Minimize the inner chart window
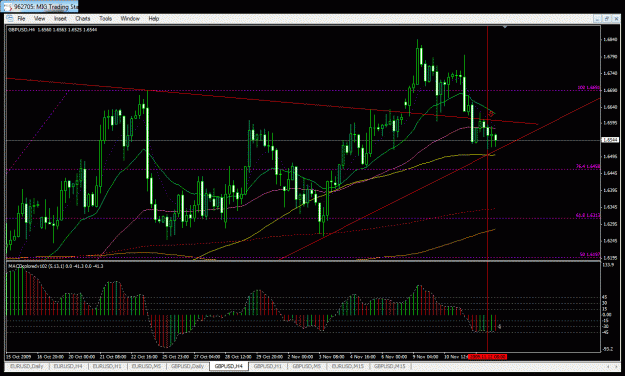625x376 pixels. pos(597,19)
